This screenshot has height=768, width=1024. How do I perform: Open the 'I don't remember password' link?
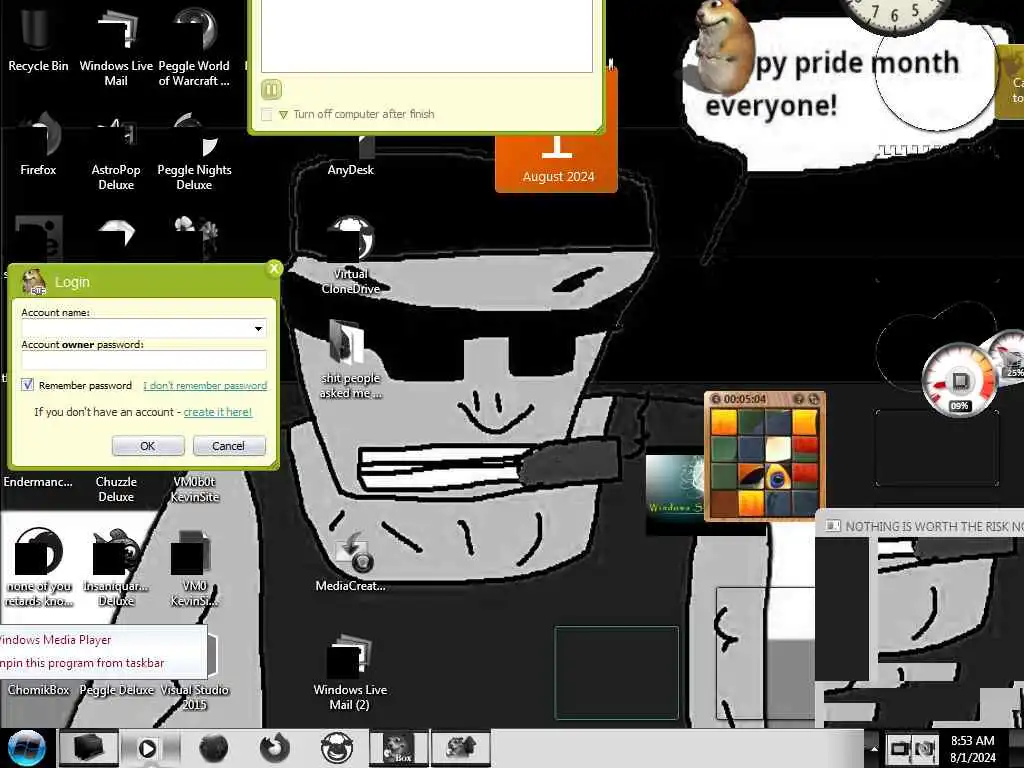pos(205,385)
